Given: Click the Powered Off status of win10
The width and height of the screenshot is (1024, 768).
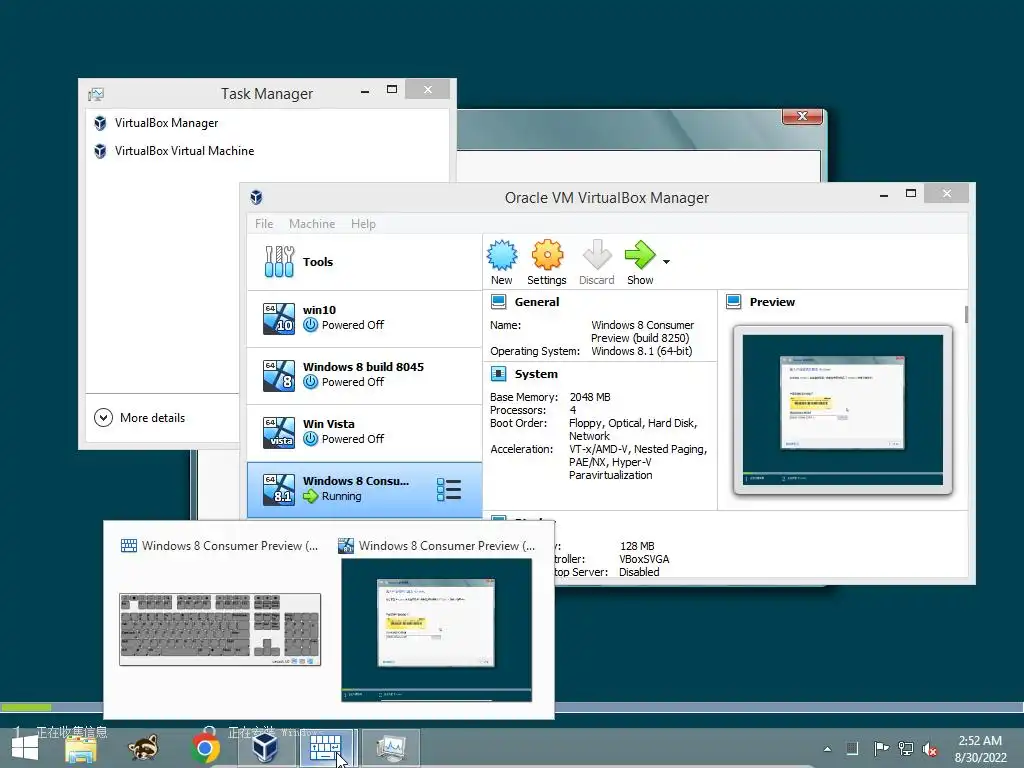Looking at the screenshot, I should [x=353, y=325].
